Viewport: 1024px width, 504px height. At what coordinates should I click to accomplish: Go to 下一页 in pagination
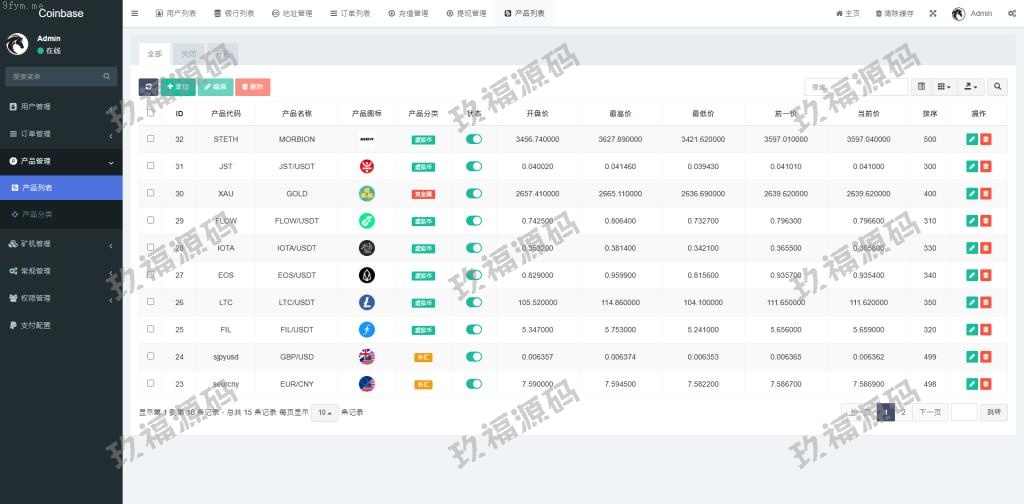(930, 412)
